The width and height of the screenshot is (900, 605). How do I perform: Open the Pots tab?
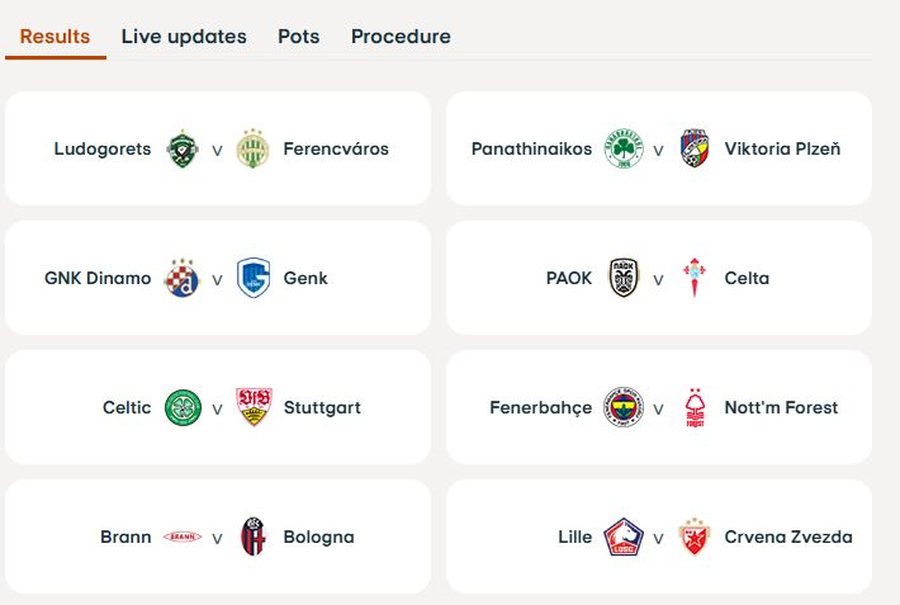point(298,36)
